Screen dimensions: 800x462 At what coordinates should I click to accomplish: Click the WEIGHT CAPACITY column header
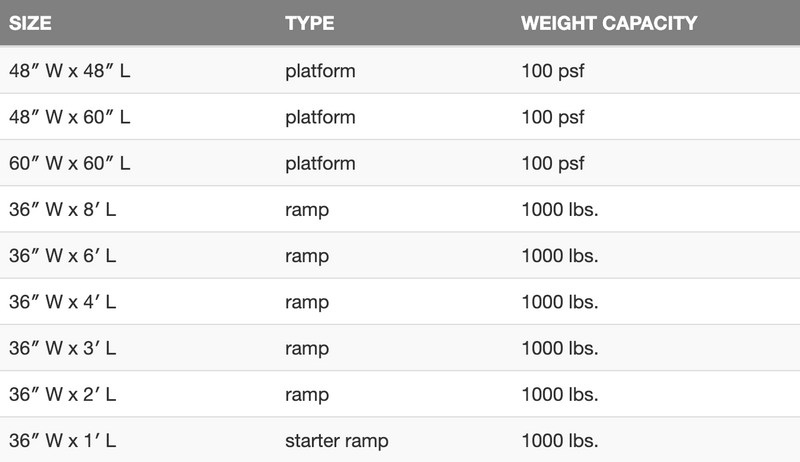pos(609,23)
